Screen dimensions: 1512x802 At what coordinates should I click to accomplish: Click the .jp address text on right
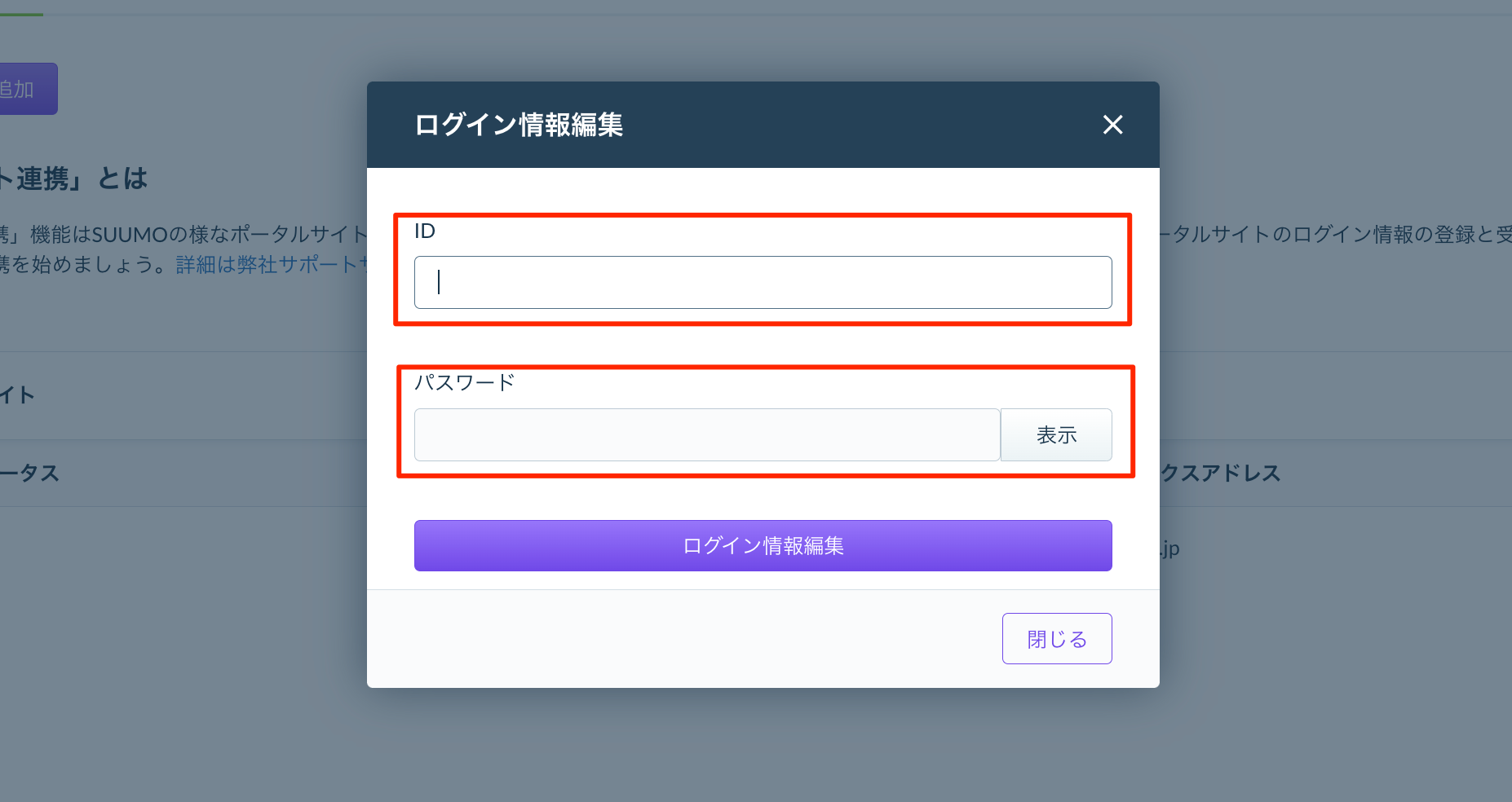coord(1169,549)
